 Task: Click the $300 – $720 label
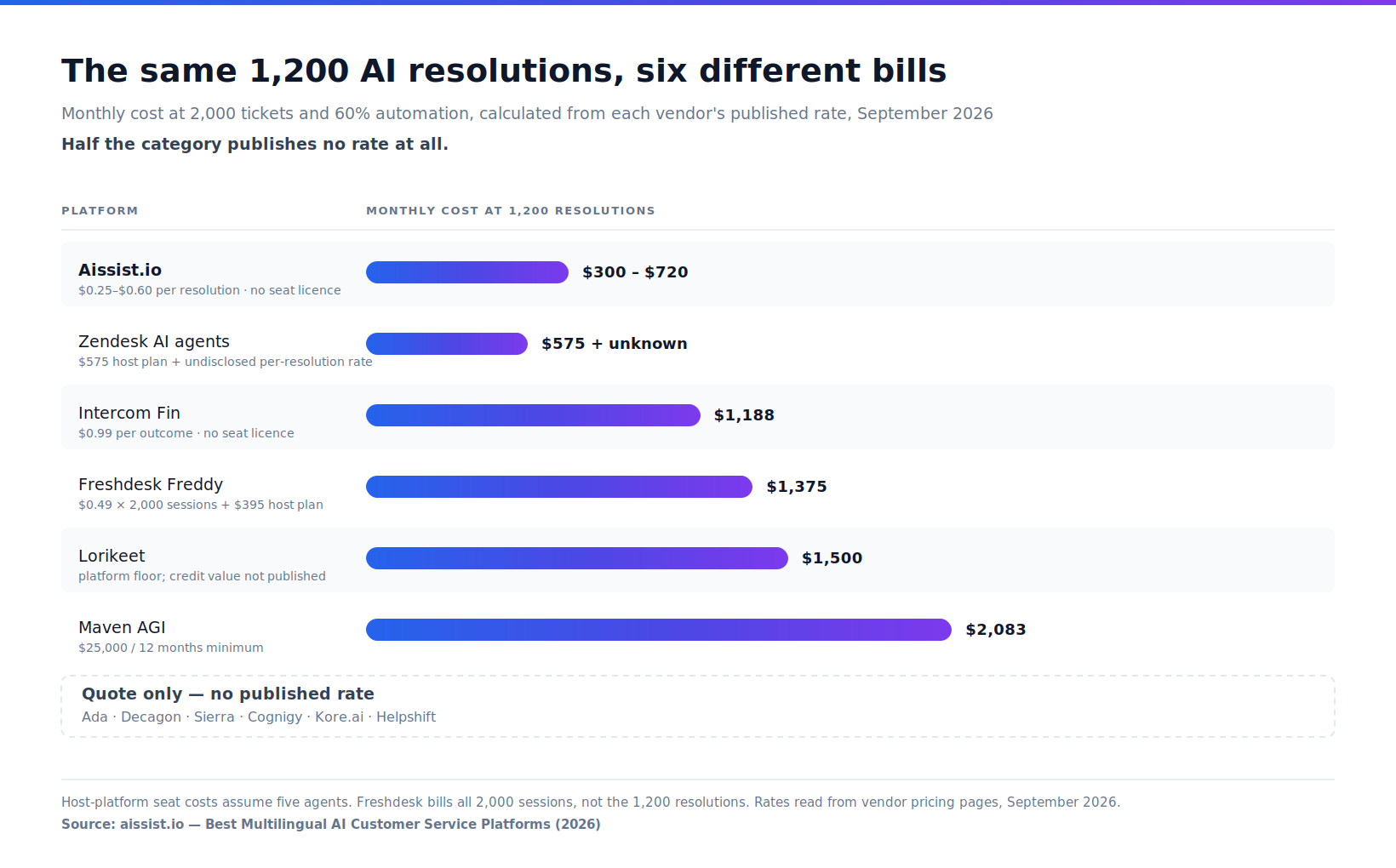tap(635, 272)
